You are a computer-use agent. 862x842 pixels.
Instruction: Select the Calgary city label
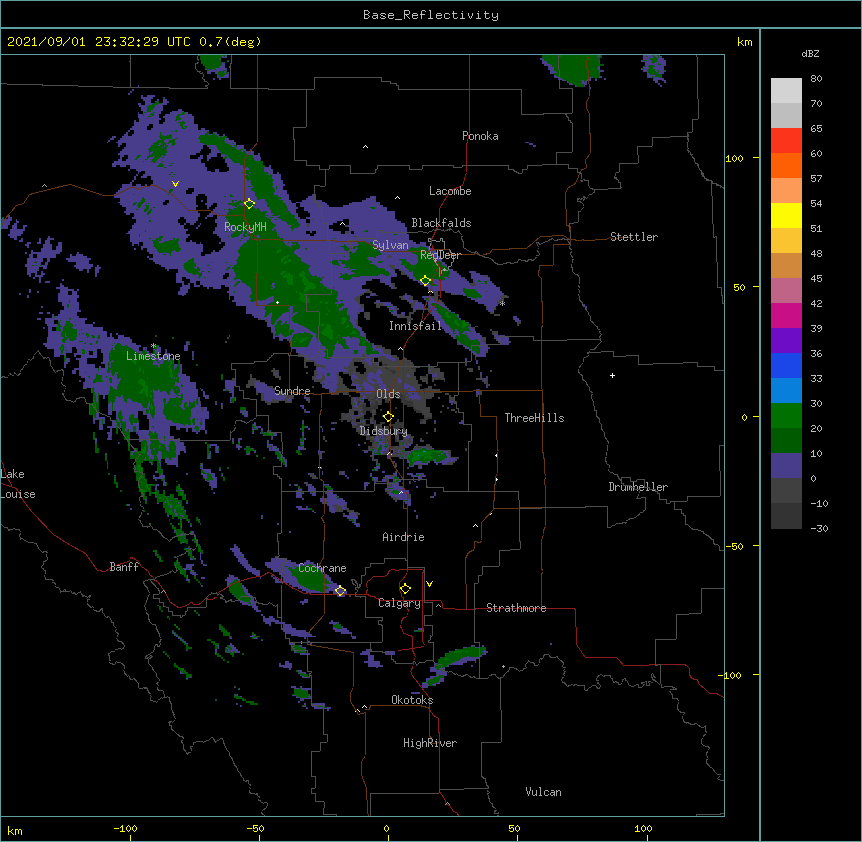399,603
